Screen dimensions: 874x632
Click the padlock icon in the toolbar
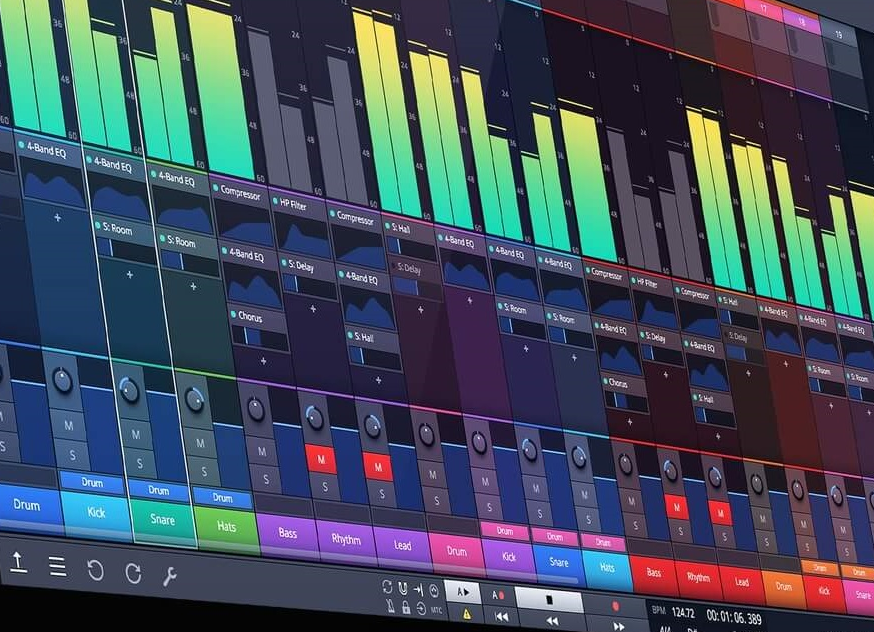407,609
